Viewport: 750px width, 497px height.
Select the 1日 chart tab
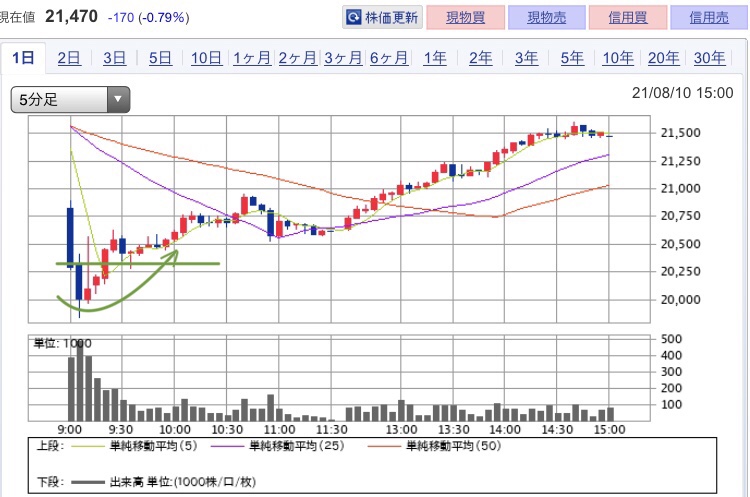(23, 58)
